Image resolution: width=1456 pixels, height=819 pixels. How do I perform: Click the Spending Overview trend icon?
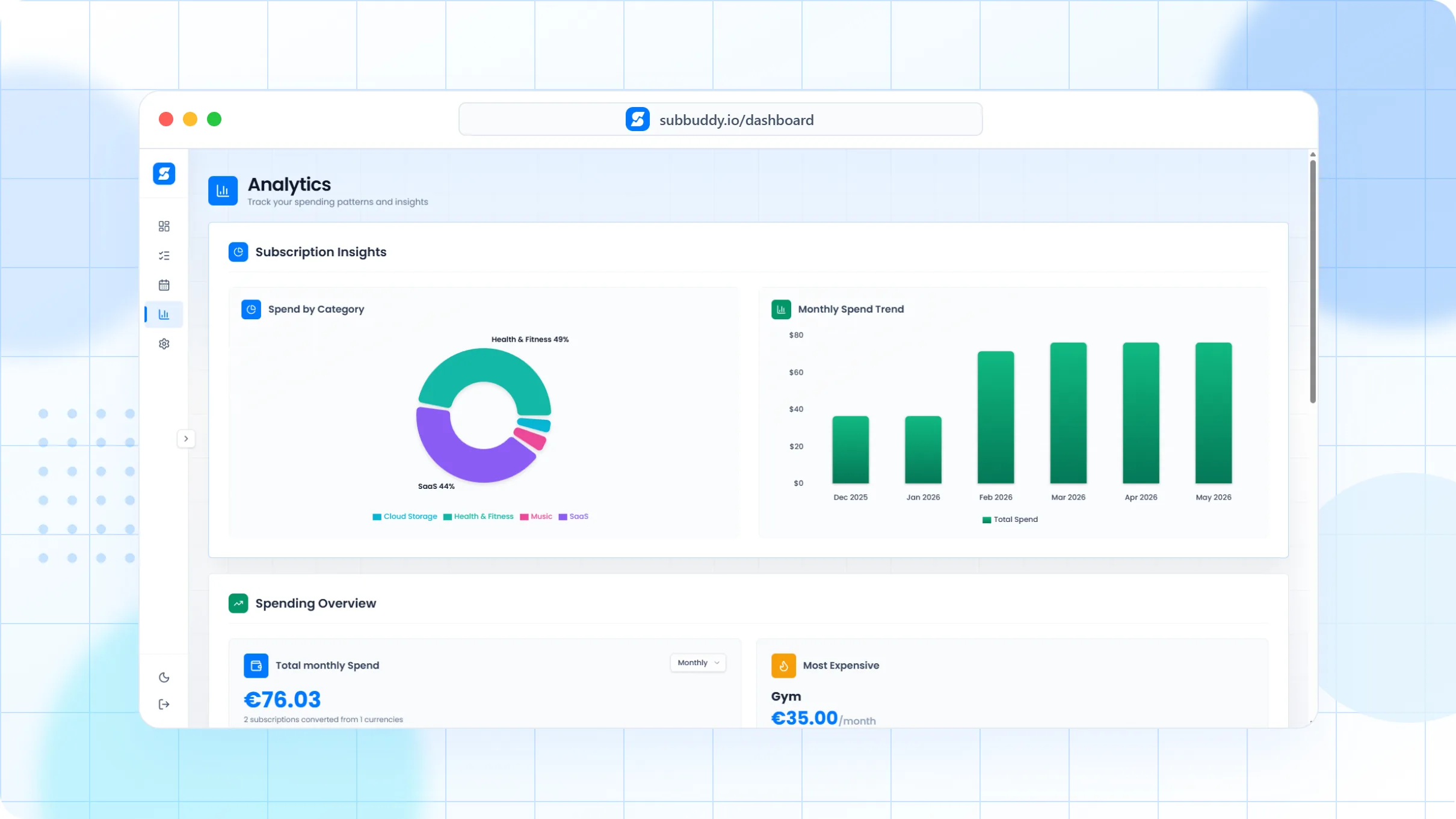click(x=238, y=603)
